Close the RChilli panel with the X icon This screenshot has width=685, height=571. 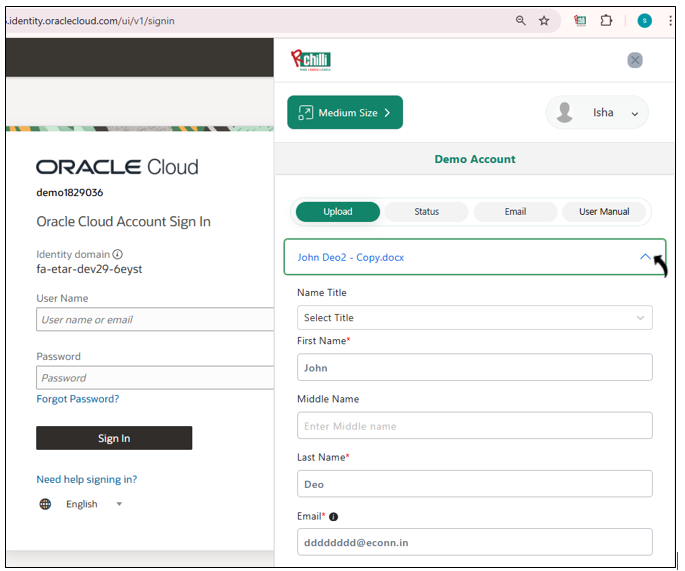(x=634, y=60)
